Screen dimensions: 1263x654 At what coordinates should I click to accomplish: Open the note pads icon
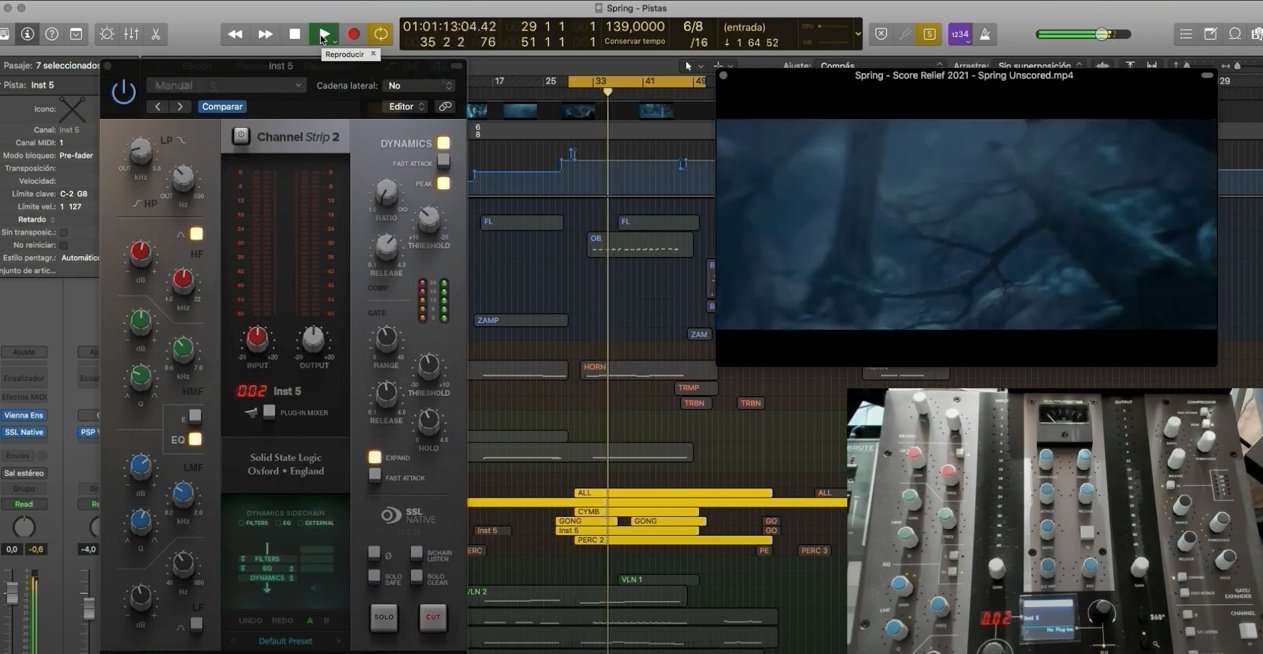point(1210,34)
